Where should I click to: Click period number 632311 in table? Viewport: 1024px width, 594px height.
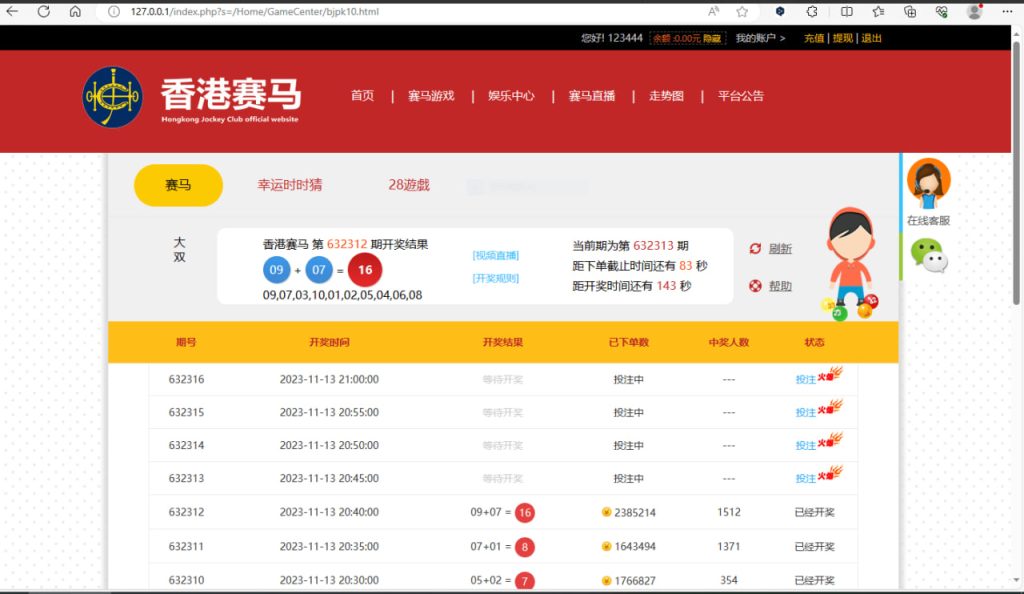point(186,546)
